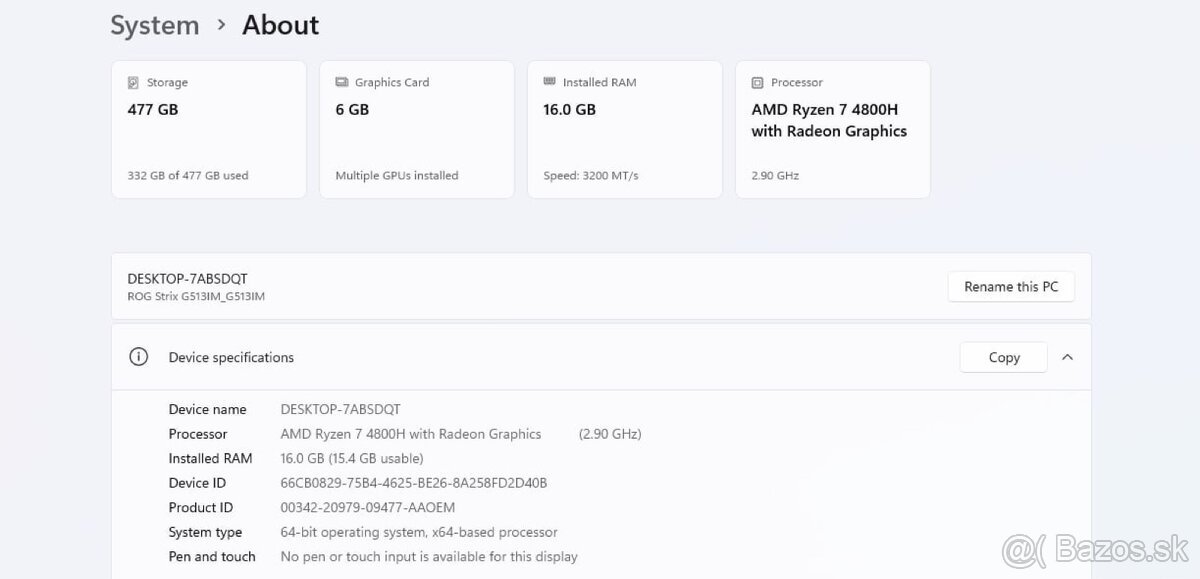Click the Installed RAM memory chip icon
1200x579 pixels.
[x=550, y=82]
